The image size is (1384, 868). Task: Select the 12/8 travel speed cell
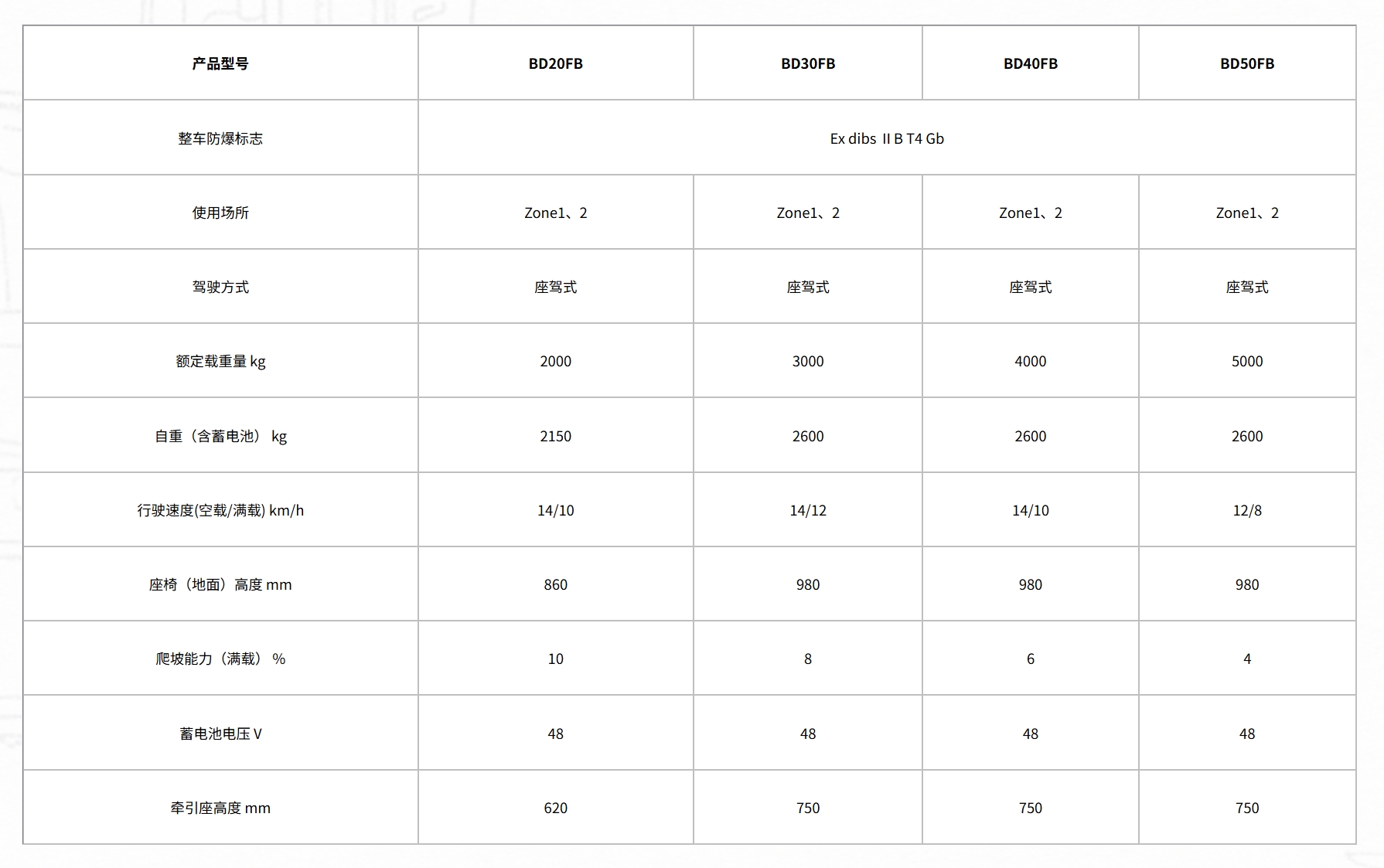pos(1246,510)
